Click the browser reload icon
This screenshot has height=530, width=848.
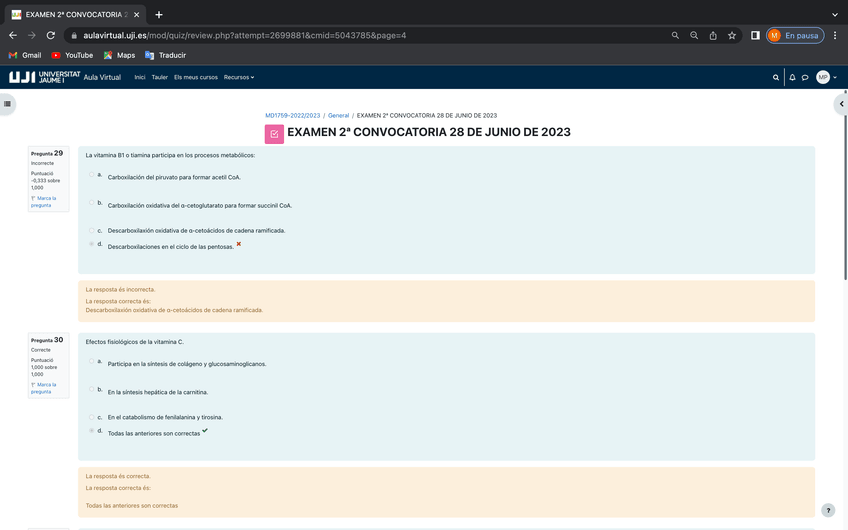(51, 35)
